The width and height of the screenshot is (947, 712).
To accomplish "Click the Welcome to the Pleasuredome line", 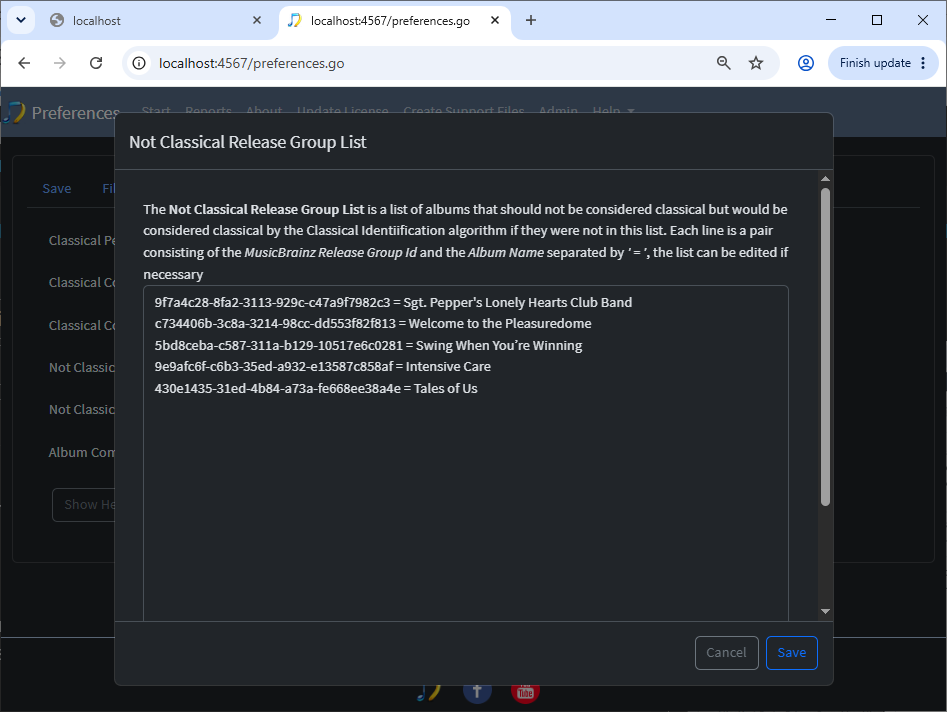I will coord(373,324).
